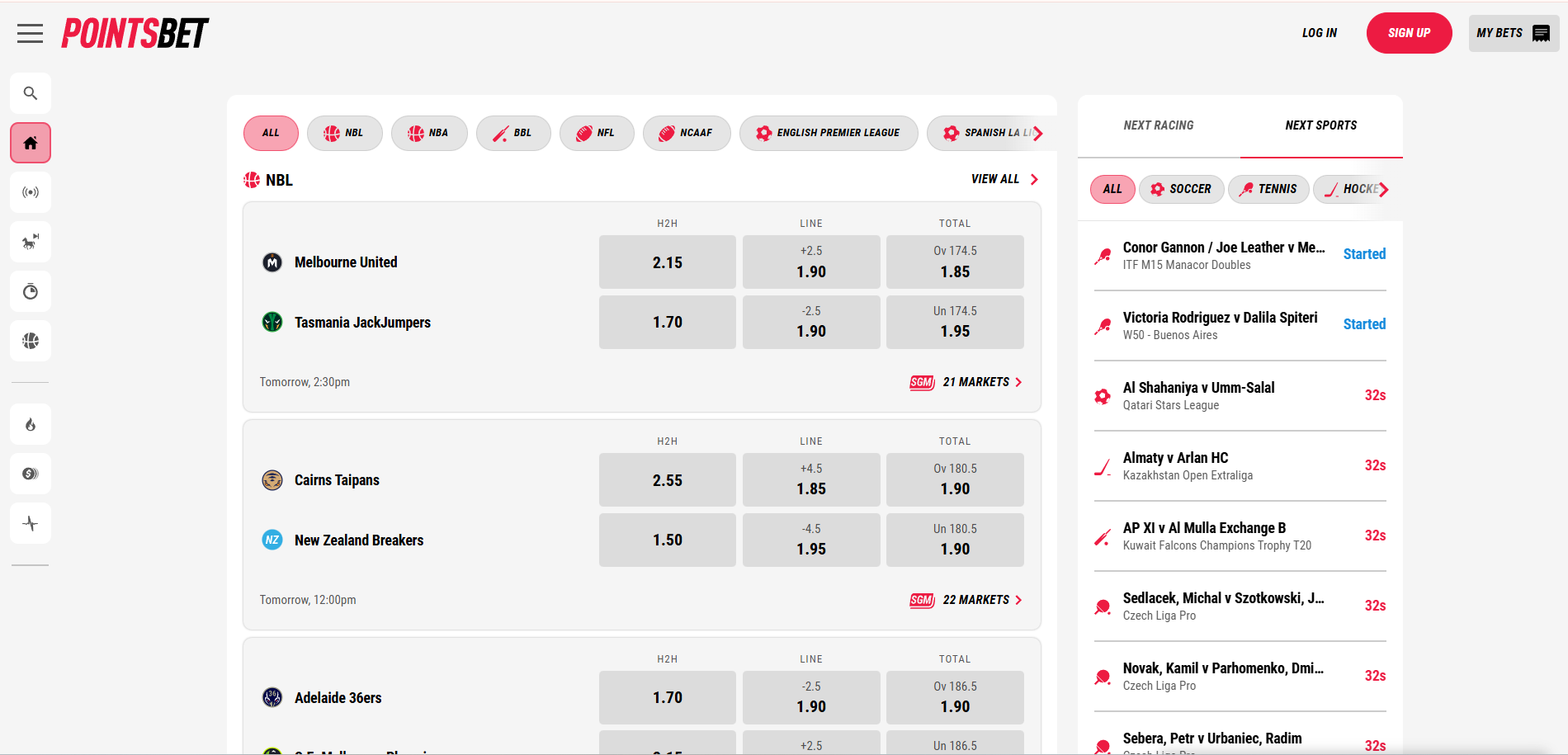Click the Tasmania JackJumpers team logo
1568x755 pixels.
(x=272, y=322)
